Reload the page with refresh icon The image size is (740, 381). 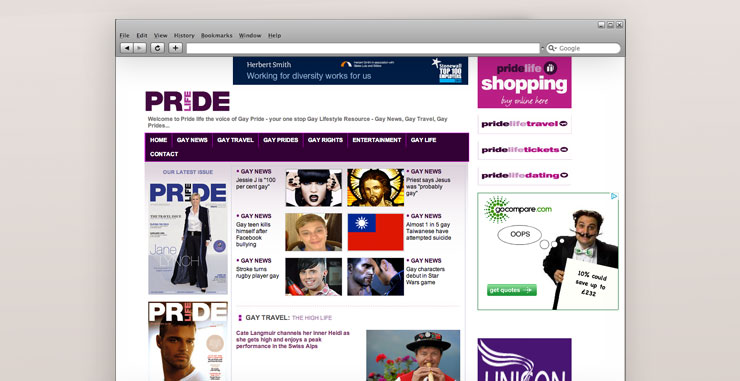[x=158, y=48]
